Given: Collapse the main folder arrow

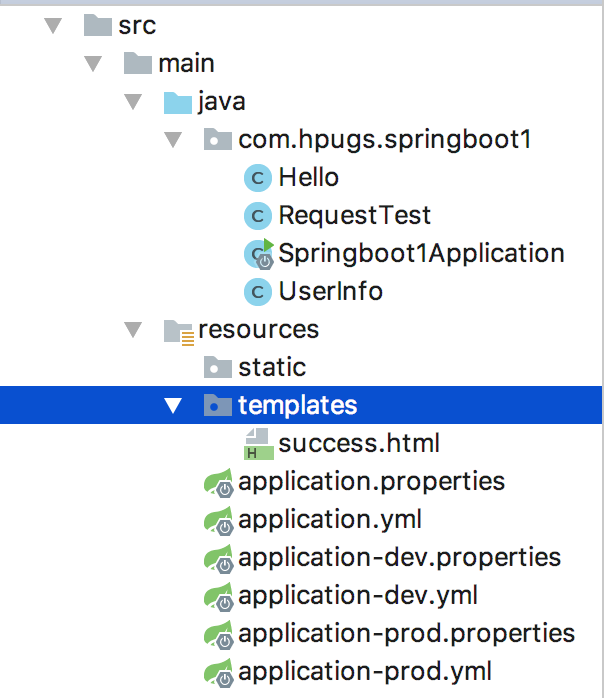Looking at the screenshot, I should tap(94, 63).
